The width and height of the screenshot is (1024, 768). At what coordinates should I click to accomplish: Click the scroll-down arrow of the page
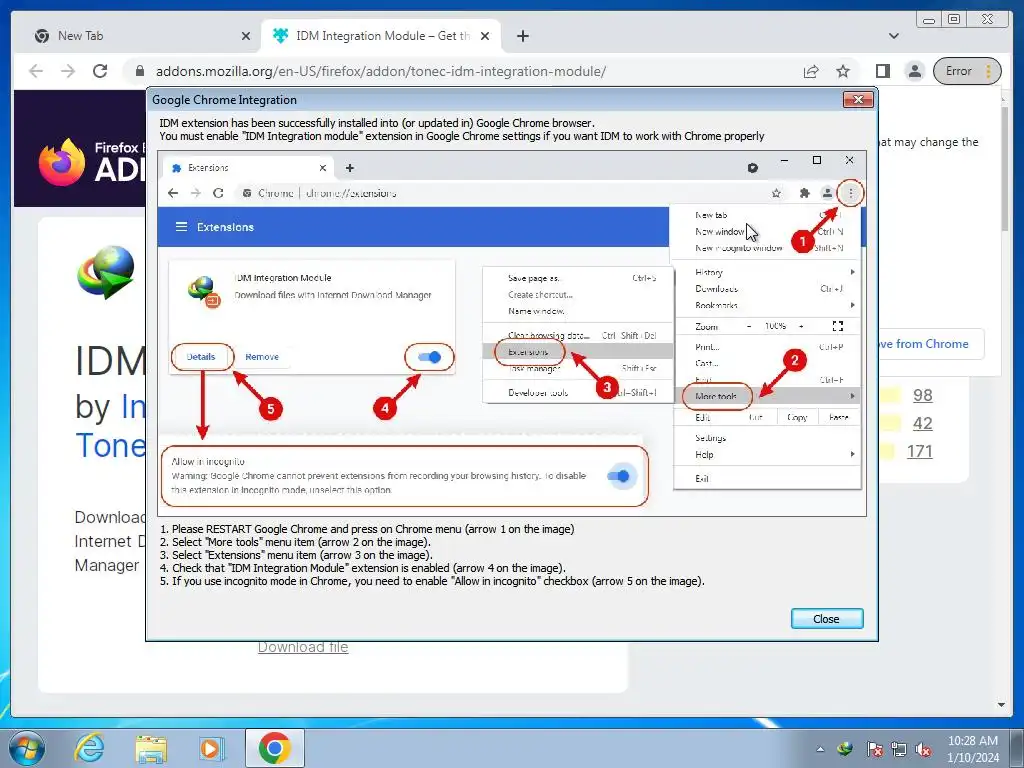click(x=1002, y=705)
